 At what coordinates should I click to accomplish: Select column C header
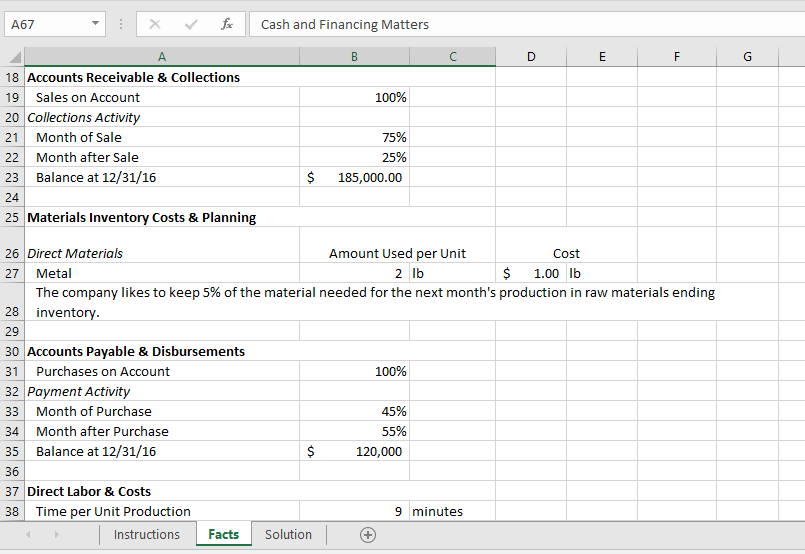(452, 57)
